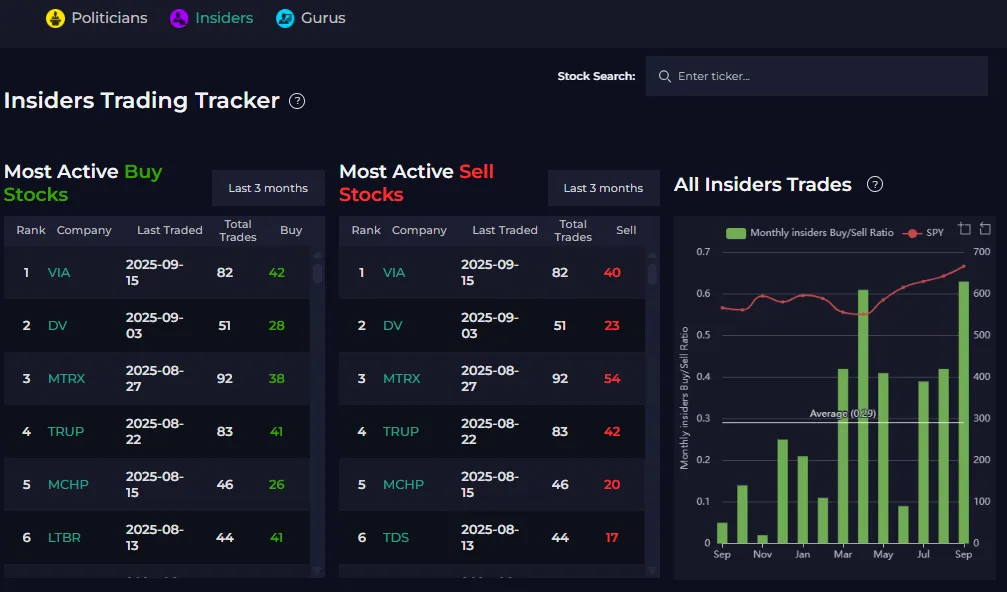Image resolution: width=1007 pixels, height=592 pixels.
Task: Open TDS ticker link
Action: point(396,537)
